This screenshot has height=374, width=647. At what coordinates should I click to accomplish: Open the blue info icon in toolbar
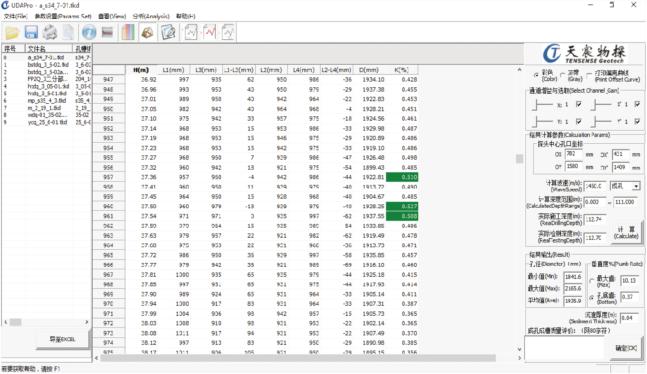click(89, 32)
